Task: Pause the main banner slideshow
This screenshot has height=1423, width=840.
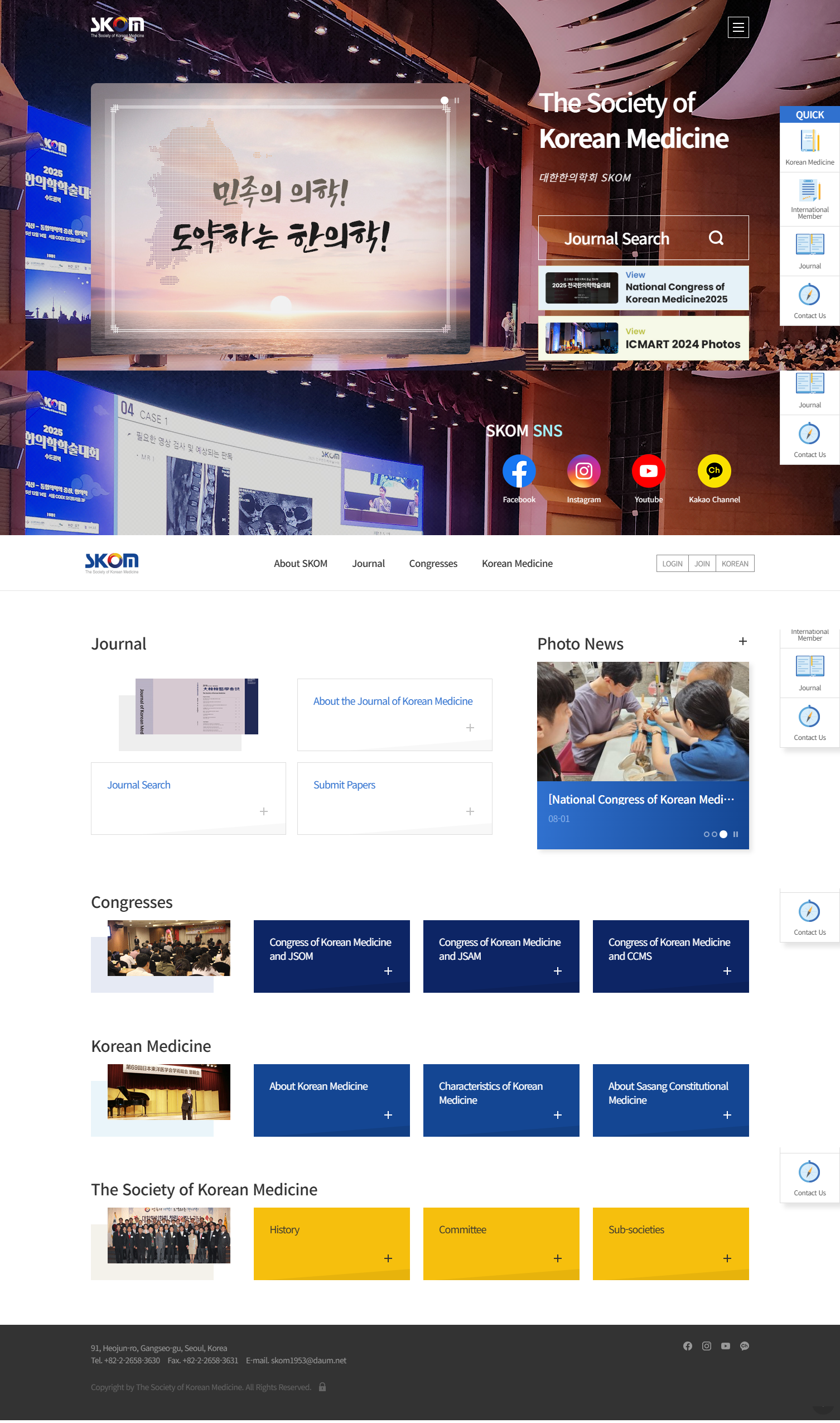Action: click(x=456, y=100)
